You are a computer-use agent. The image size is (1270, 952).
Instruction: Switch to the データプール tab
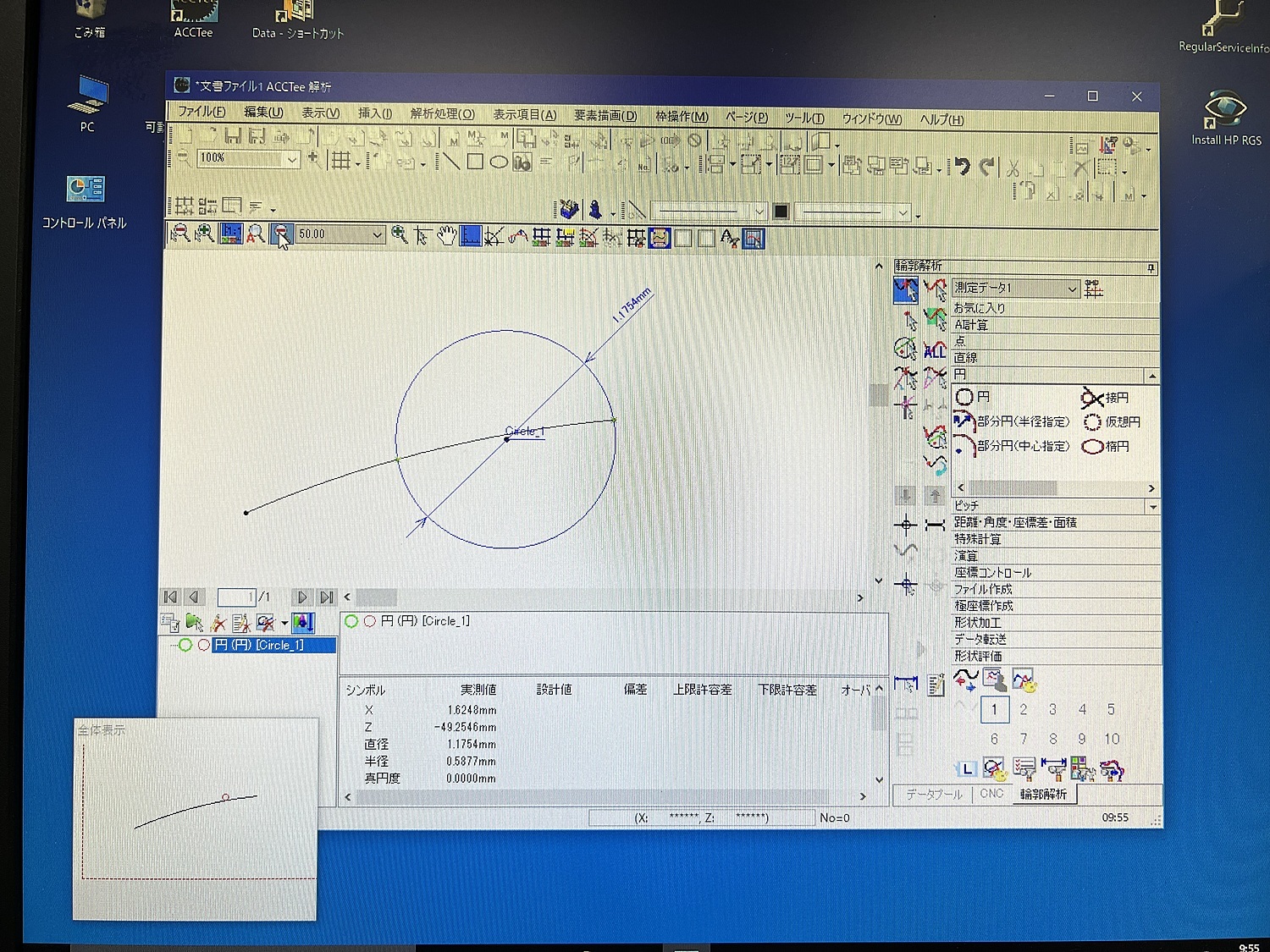click(x=934, y=794)
